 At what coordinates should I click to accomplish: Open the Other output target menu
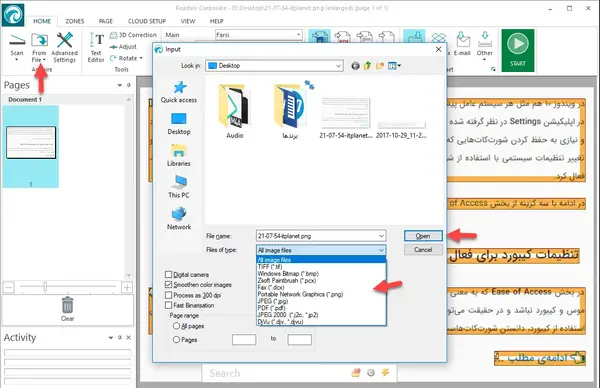click(x=484, y=46)
